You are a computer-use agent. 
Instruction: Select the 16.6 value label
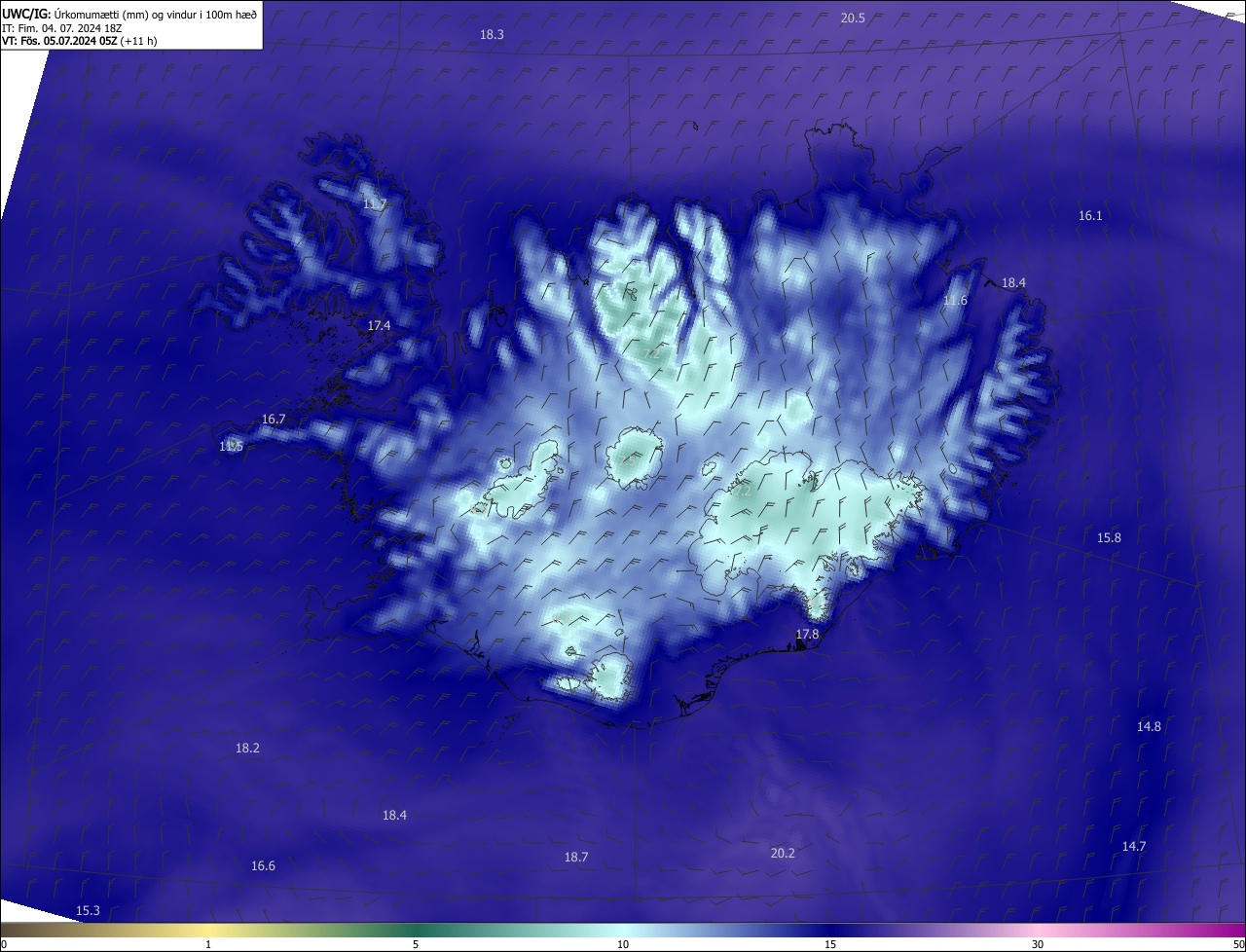(263, 866)
